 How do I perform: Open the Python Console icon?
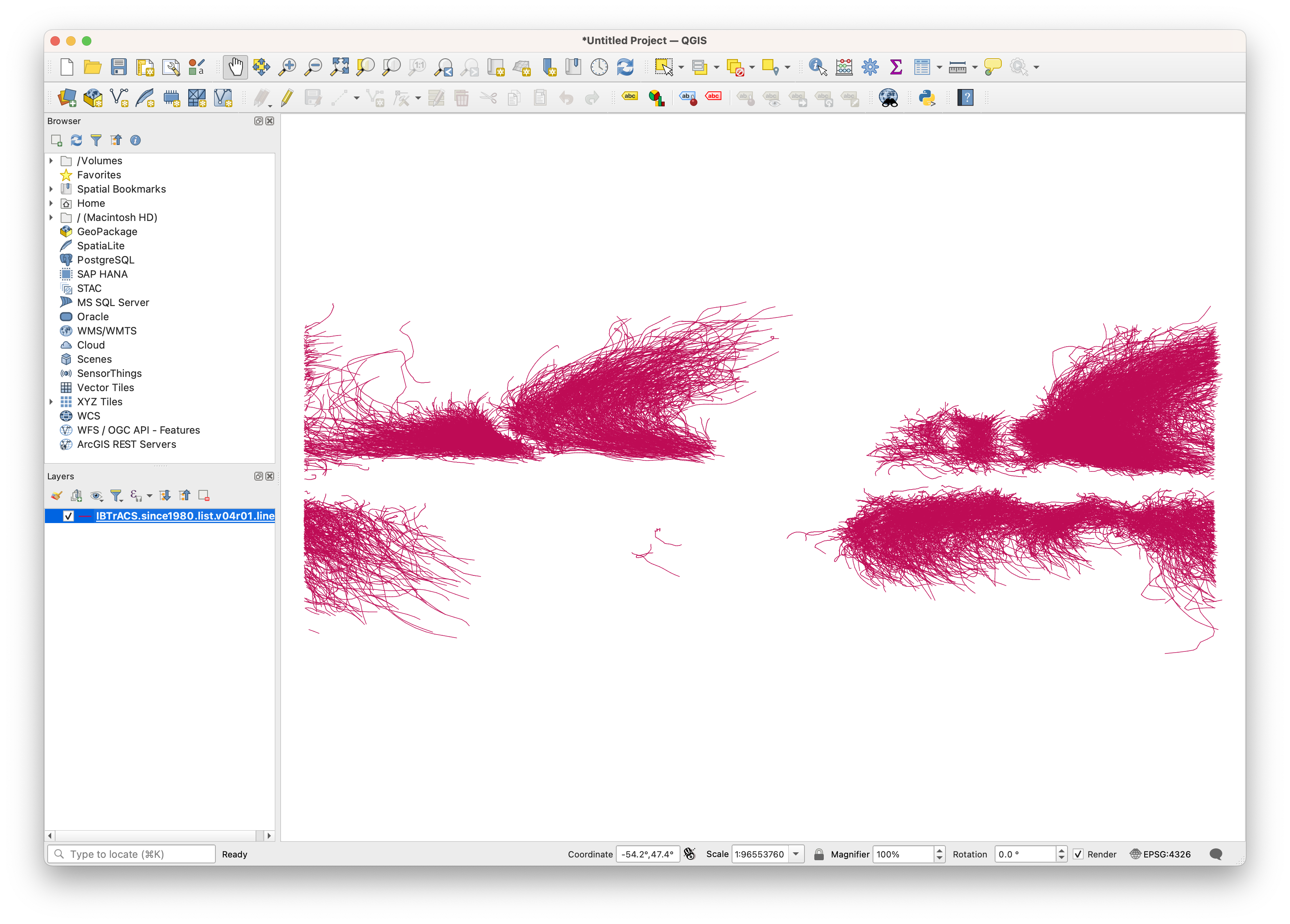(x=927, y=98)
